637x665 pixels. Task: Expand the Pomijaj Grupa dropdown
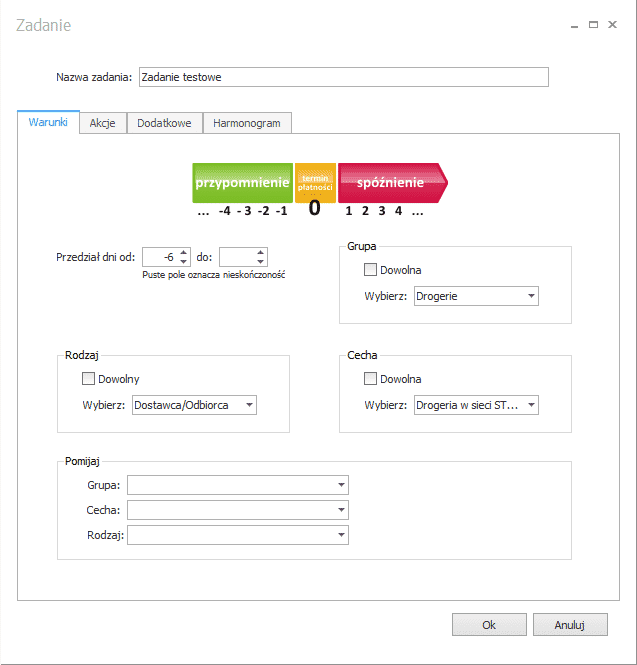(238, 485)
